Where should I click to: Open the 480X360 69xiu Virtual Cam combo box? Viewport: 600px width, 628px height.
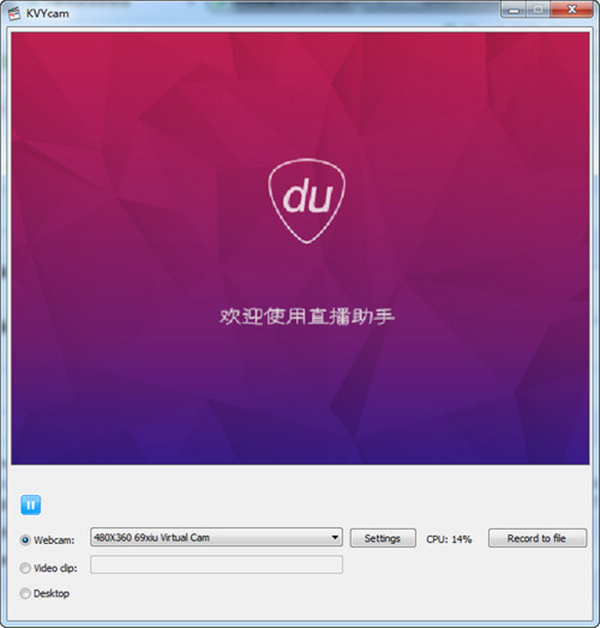[210, 538]
